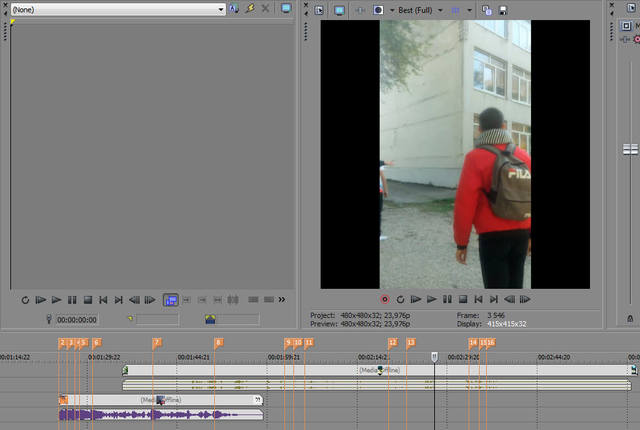Select the purple audio waveform event

161,415
